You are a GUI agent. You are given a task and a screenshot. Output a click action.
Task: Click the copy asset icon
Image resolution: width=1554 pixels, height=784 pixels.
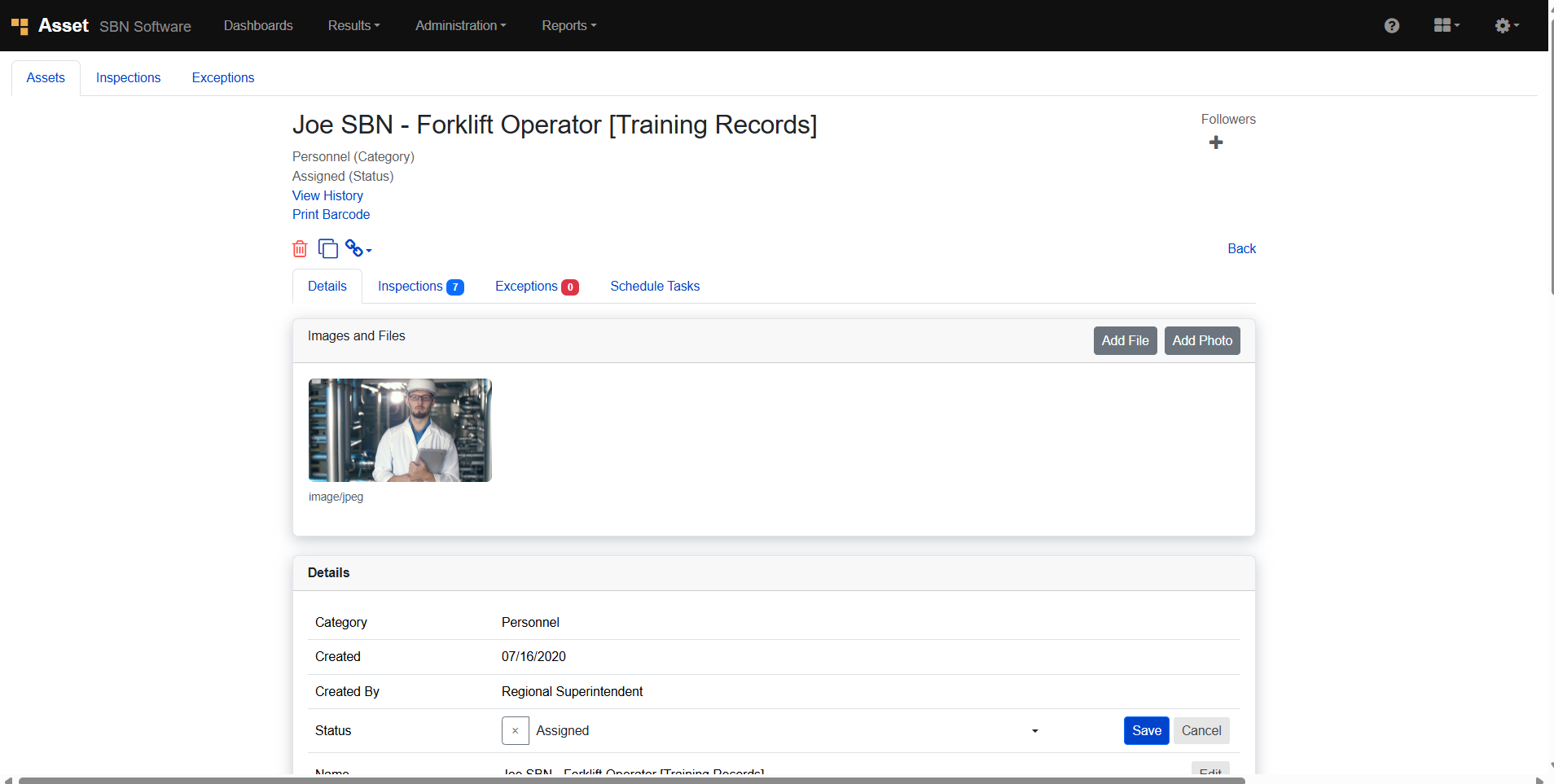[x=328, y=248]
